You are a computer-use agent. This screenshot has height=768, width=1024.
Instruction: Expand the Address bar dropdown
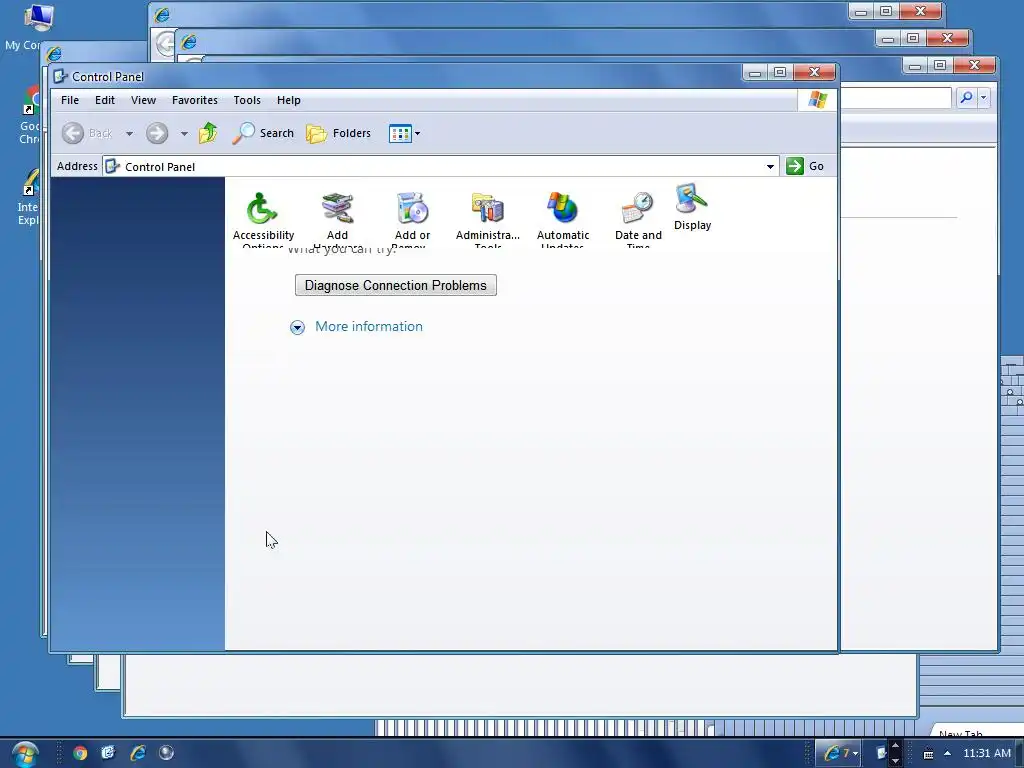pos(771,167)
